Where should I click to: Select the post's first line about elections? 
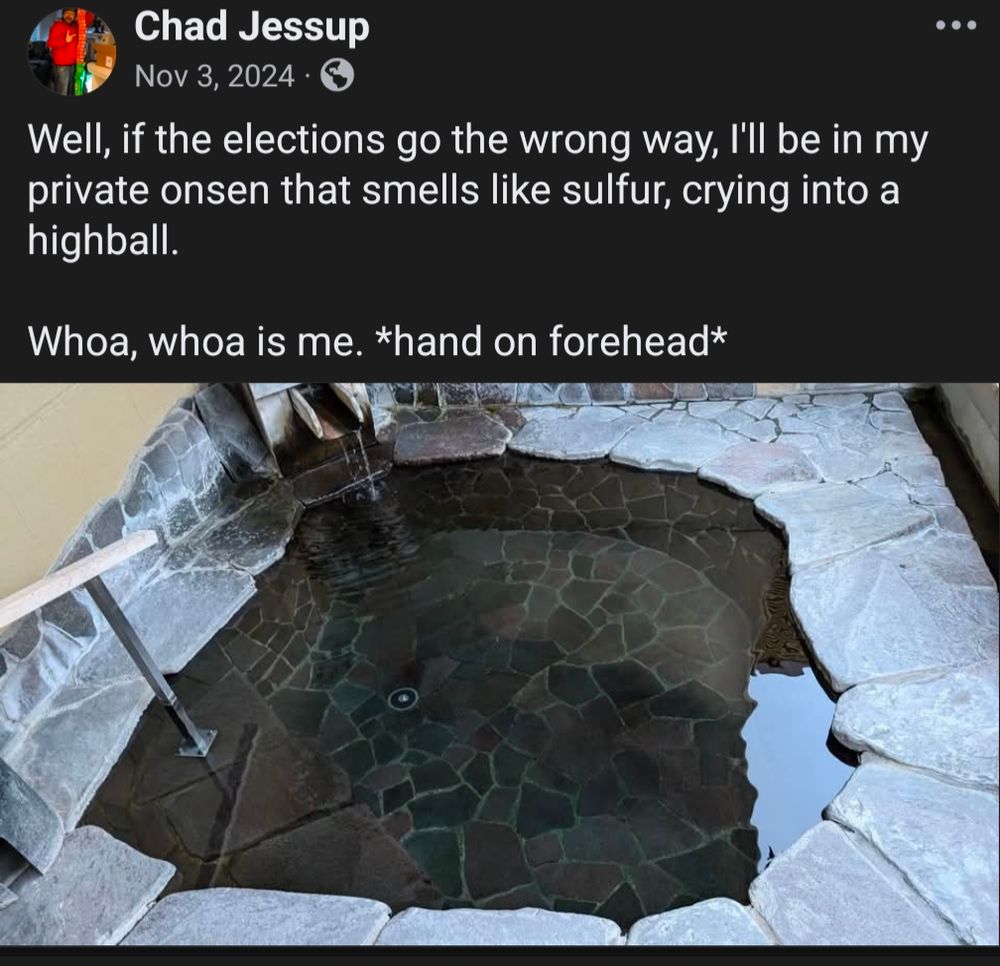pyautogui.click(x=477, y=140)
